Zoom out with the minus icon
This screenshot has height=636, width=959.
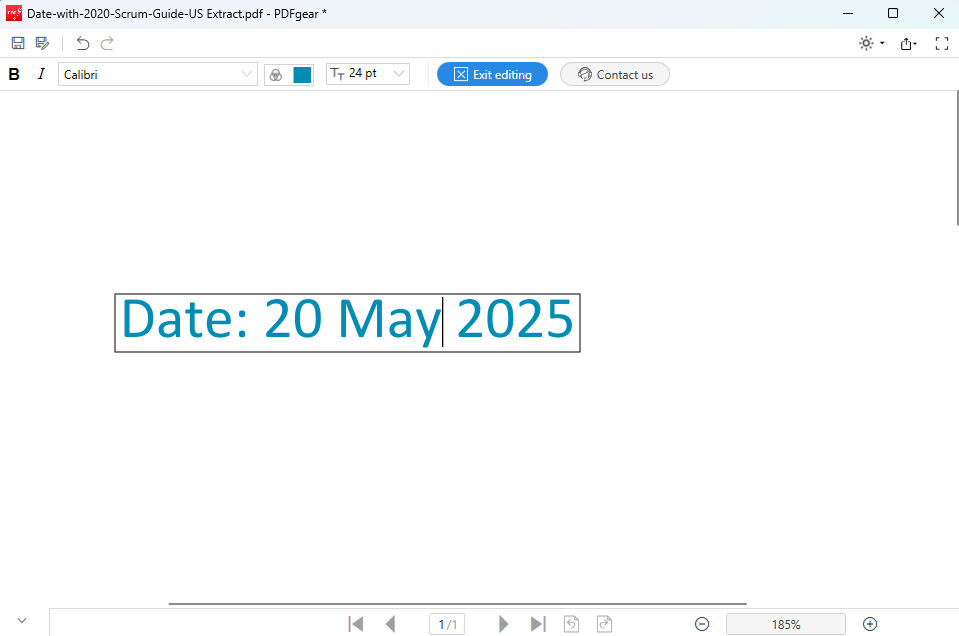702,624
